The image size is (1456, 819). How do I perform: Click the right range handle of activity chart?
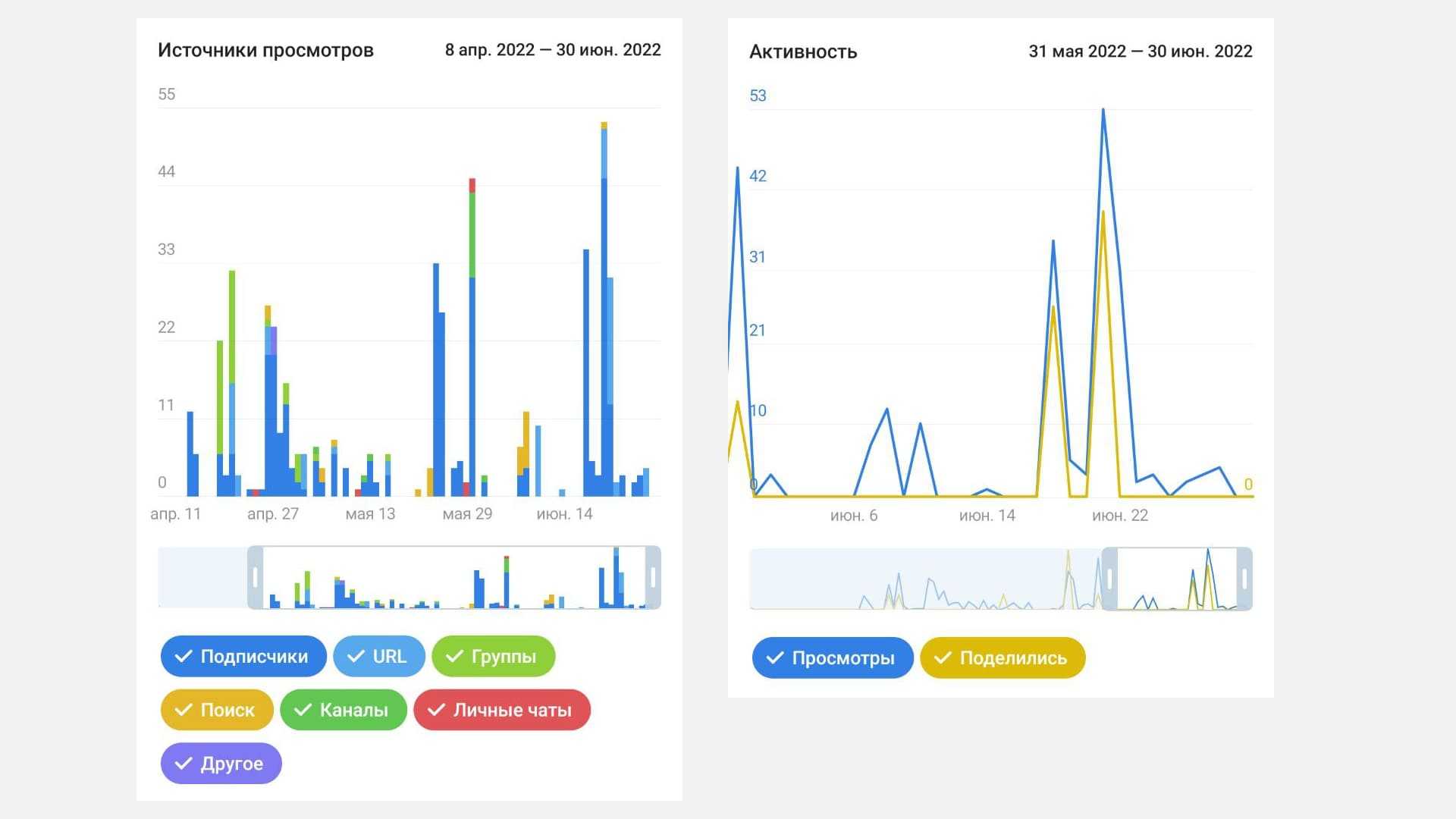[1244, 579]
